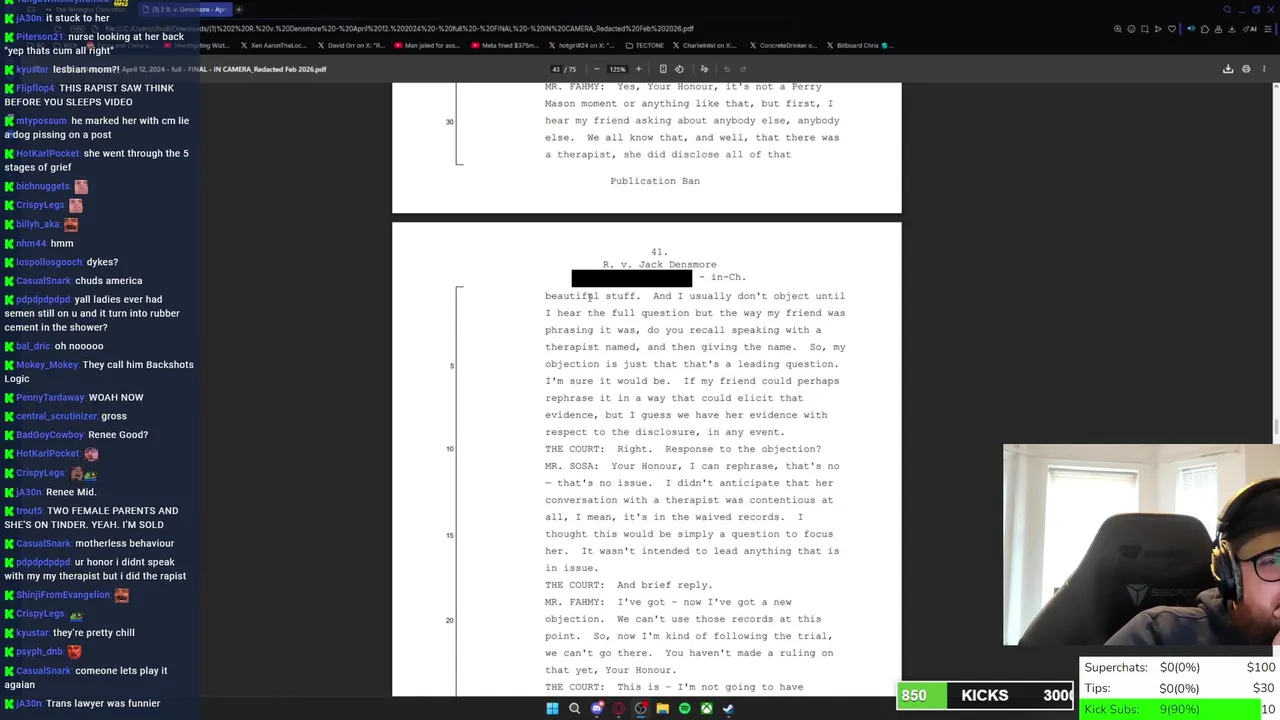Open the 'Billboard Chris' bookmark
The image size is (1280, 720).
859,45
